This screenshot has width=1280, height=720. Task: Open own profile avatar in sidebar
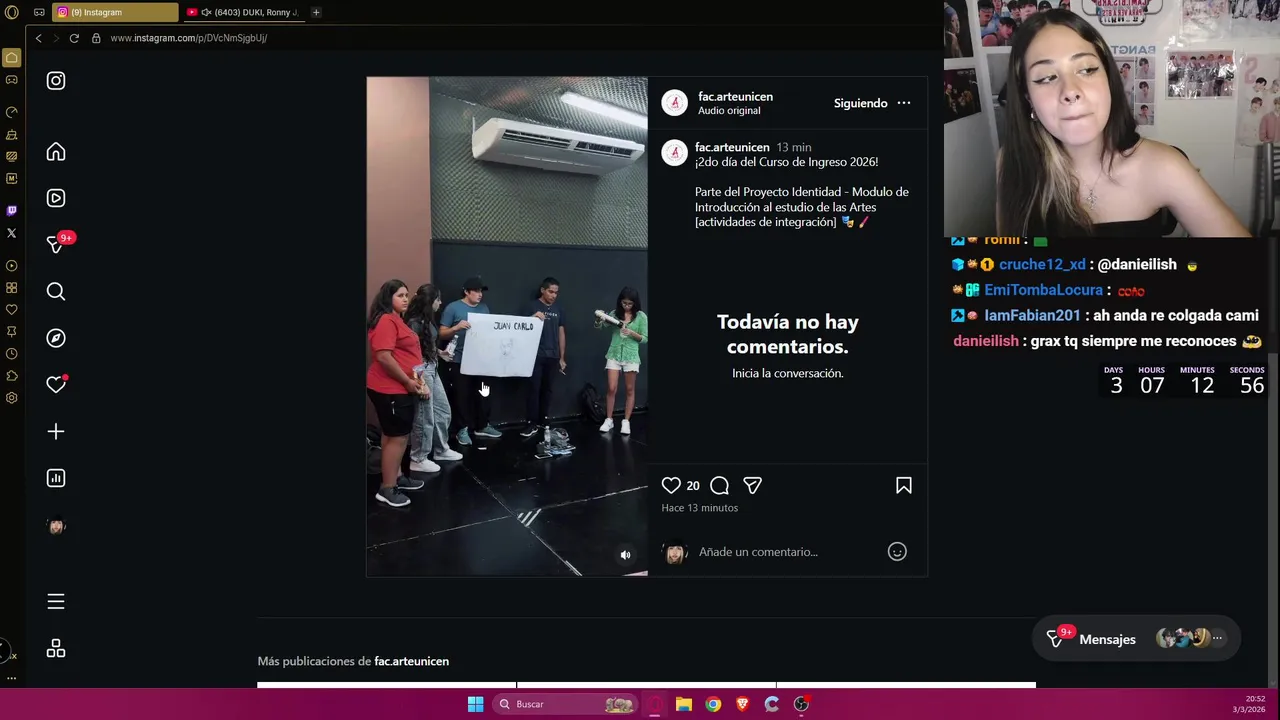(56, 526)
